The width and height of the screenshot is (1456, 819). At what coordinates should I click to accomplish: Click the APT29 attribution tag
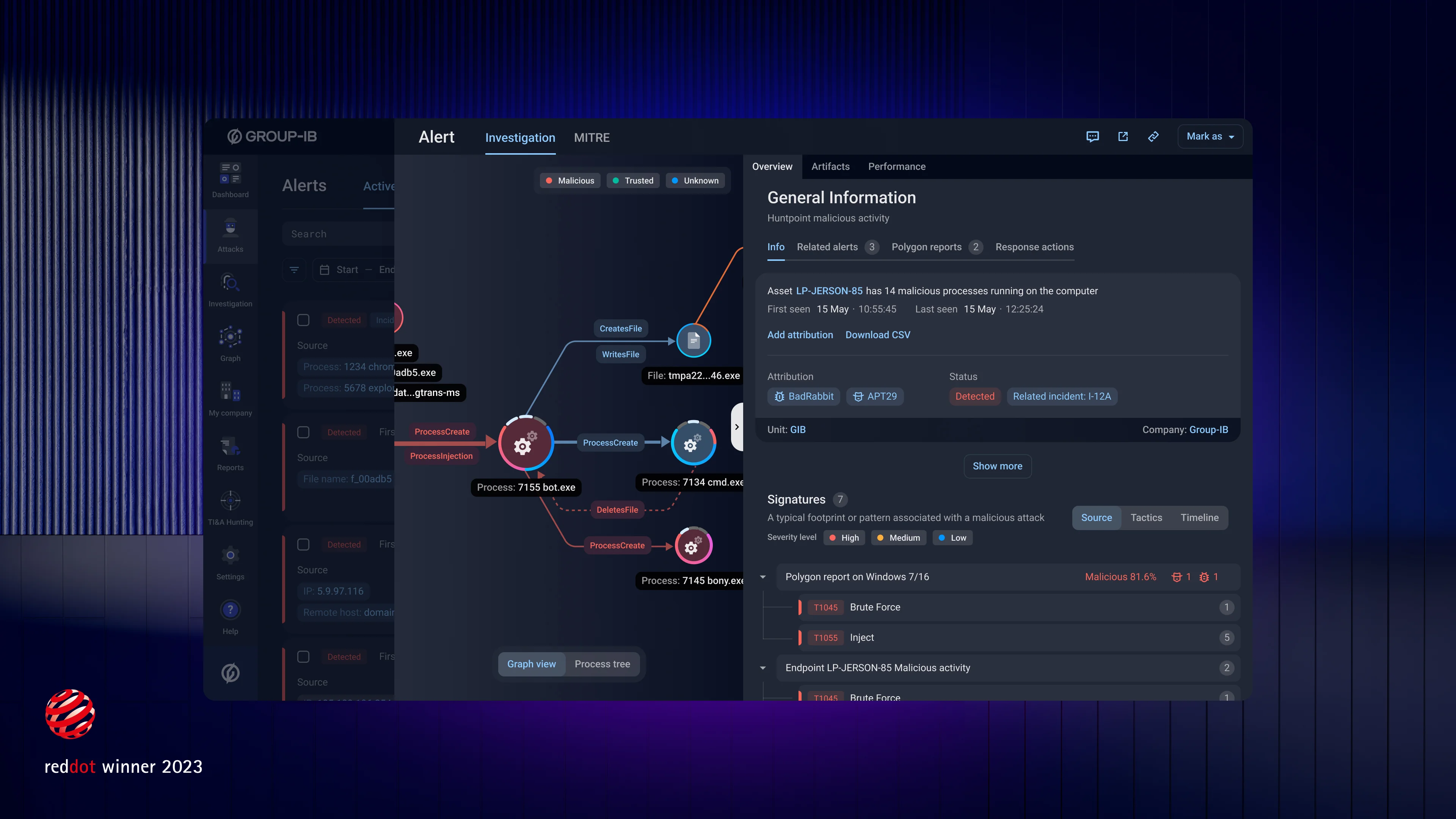click(875, 397)
